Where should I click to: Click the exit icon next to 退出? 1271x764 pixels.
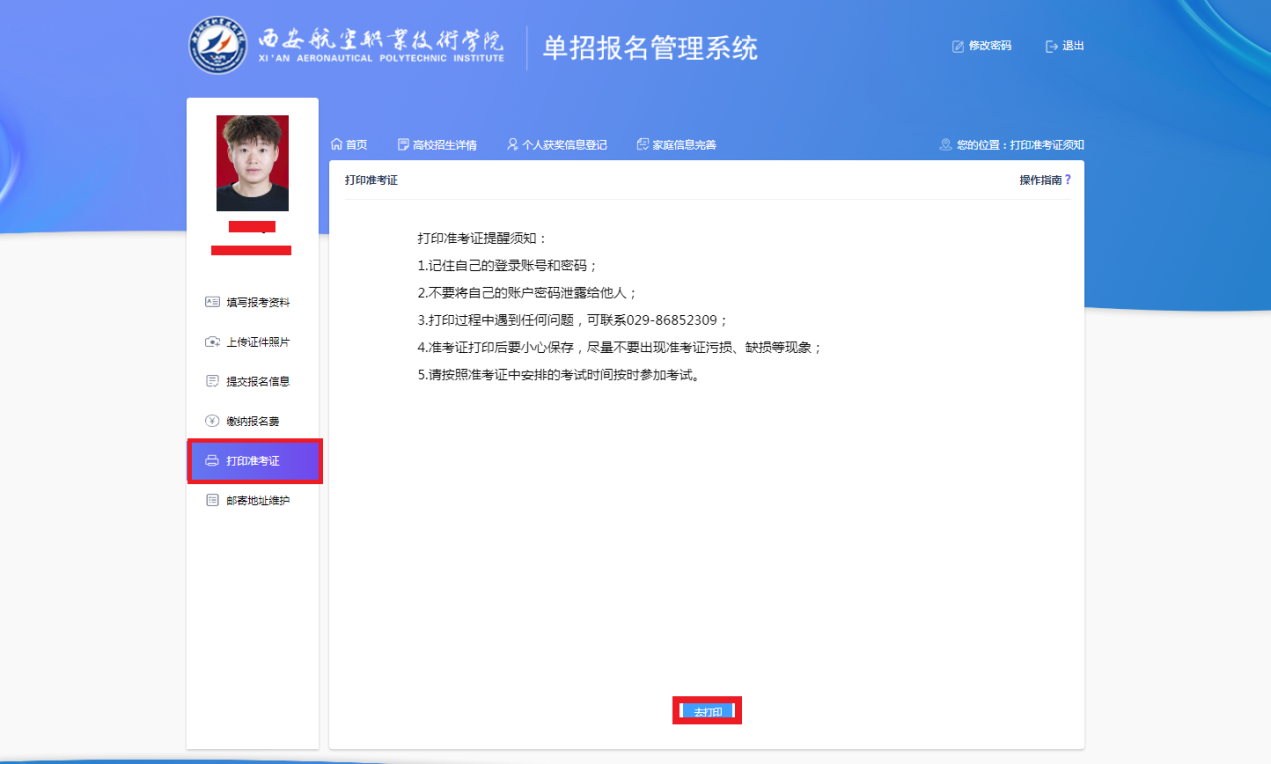point(1051,46)
